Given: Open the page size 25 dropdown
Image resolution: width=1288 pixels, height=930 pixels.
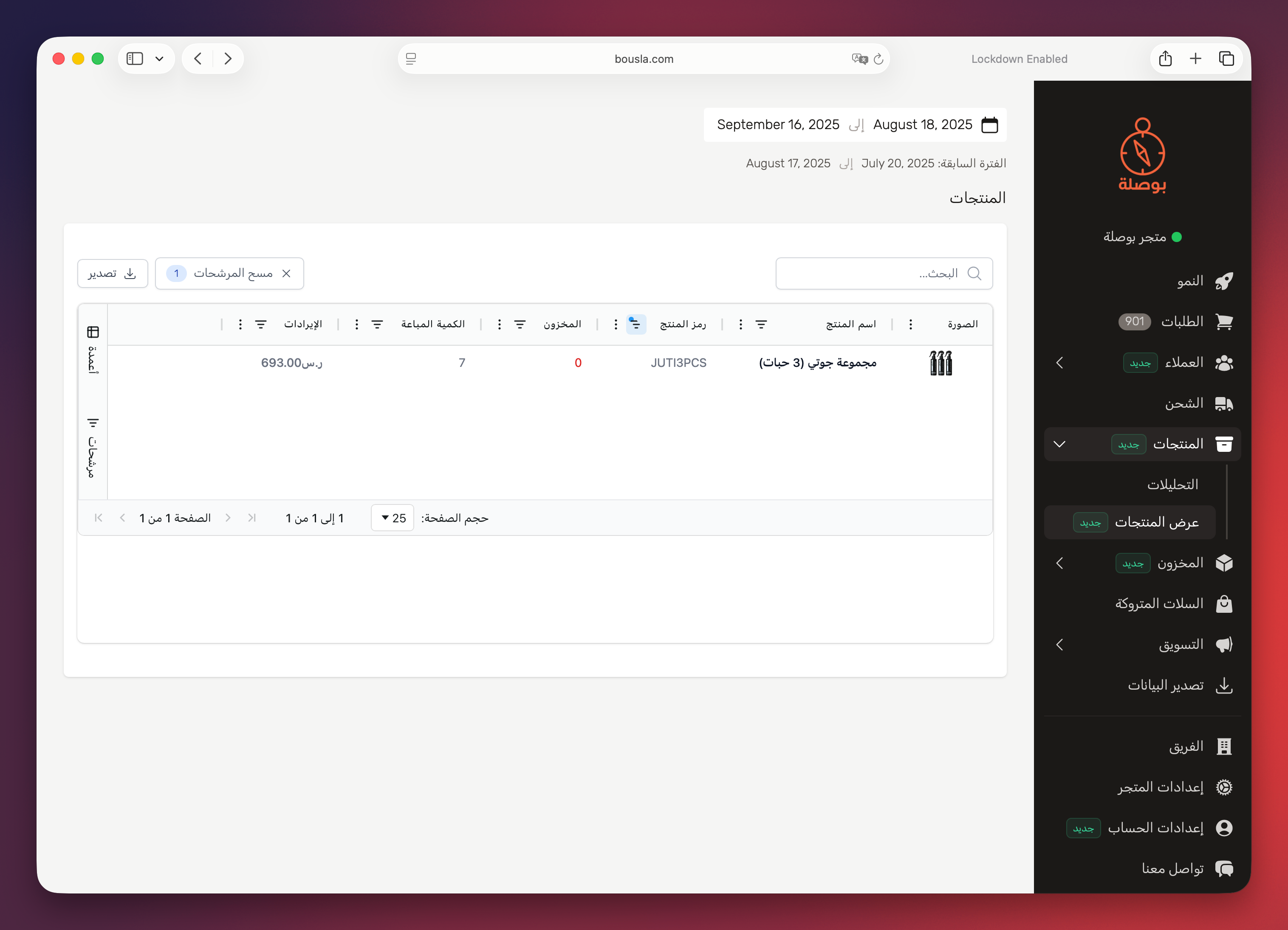Looking at the screenshot, I should tap(393, 518).
